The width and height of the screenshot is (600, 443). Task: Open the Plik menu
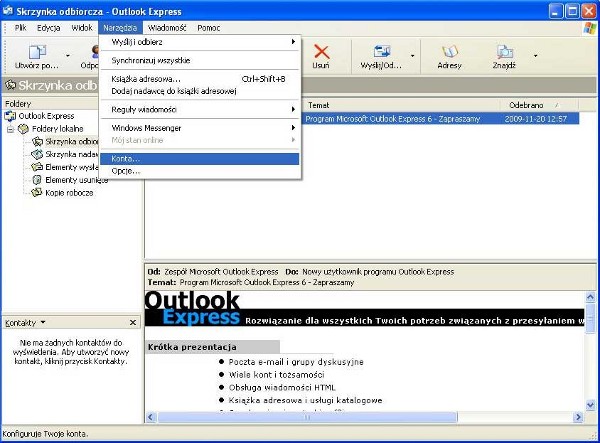click(21, 28)
